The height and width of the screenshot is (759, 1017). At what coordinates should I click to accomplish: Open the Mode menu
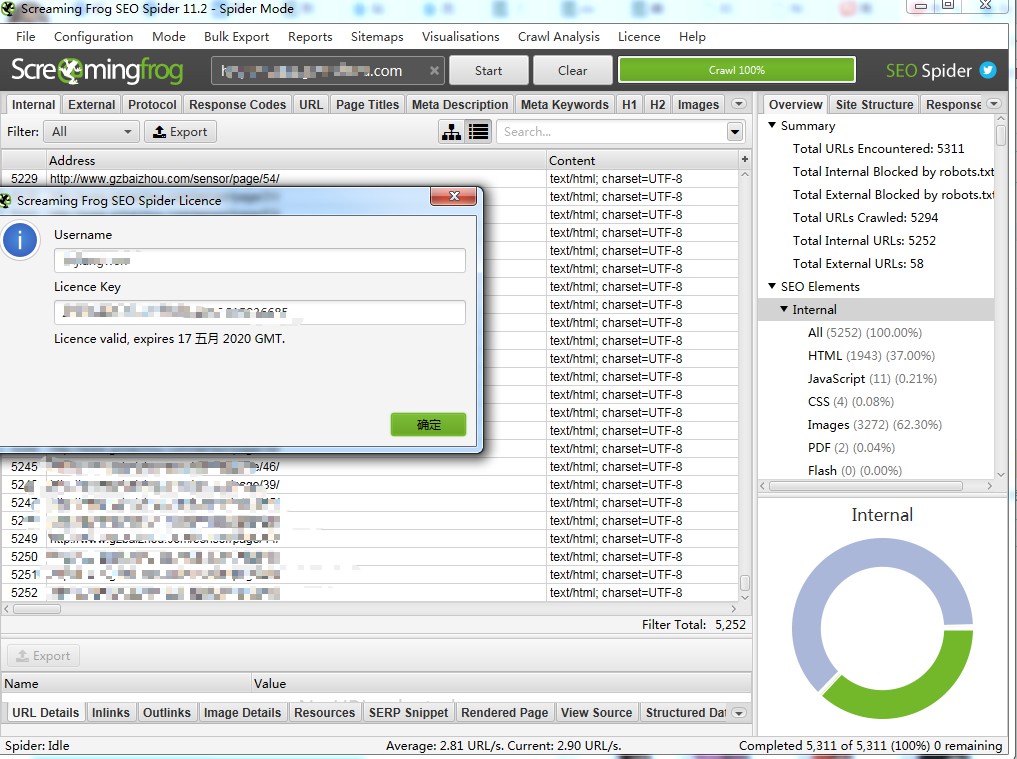coord(169,36)
